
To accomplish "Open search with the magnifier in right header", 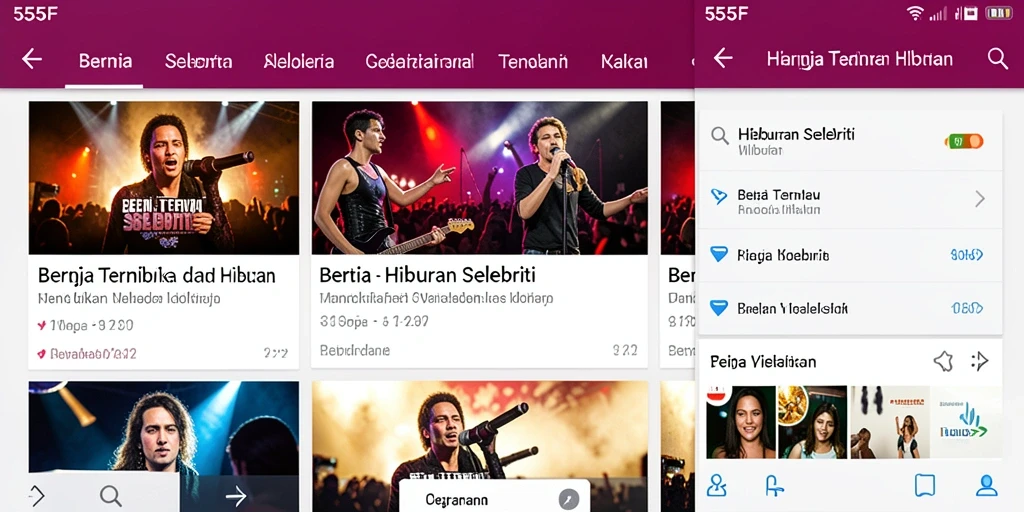I will pyautogui.click(x=998, y=59).
